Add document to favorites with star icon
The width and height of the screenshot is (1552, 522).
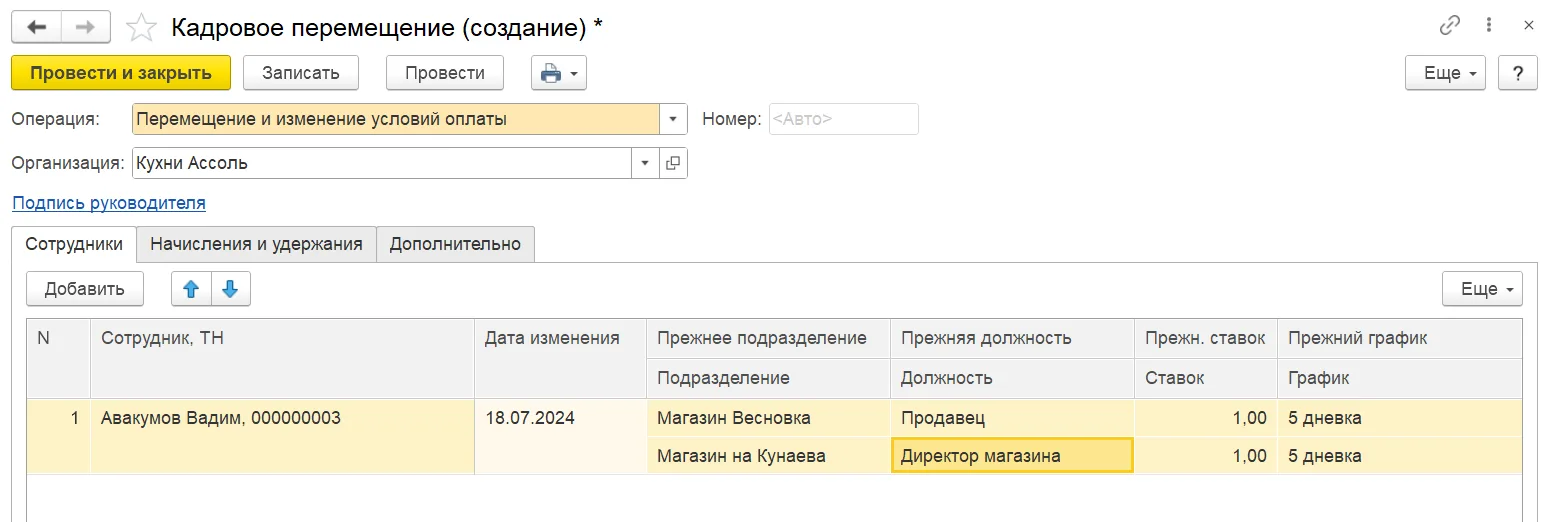(141, 27)
